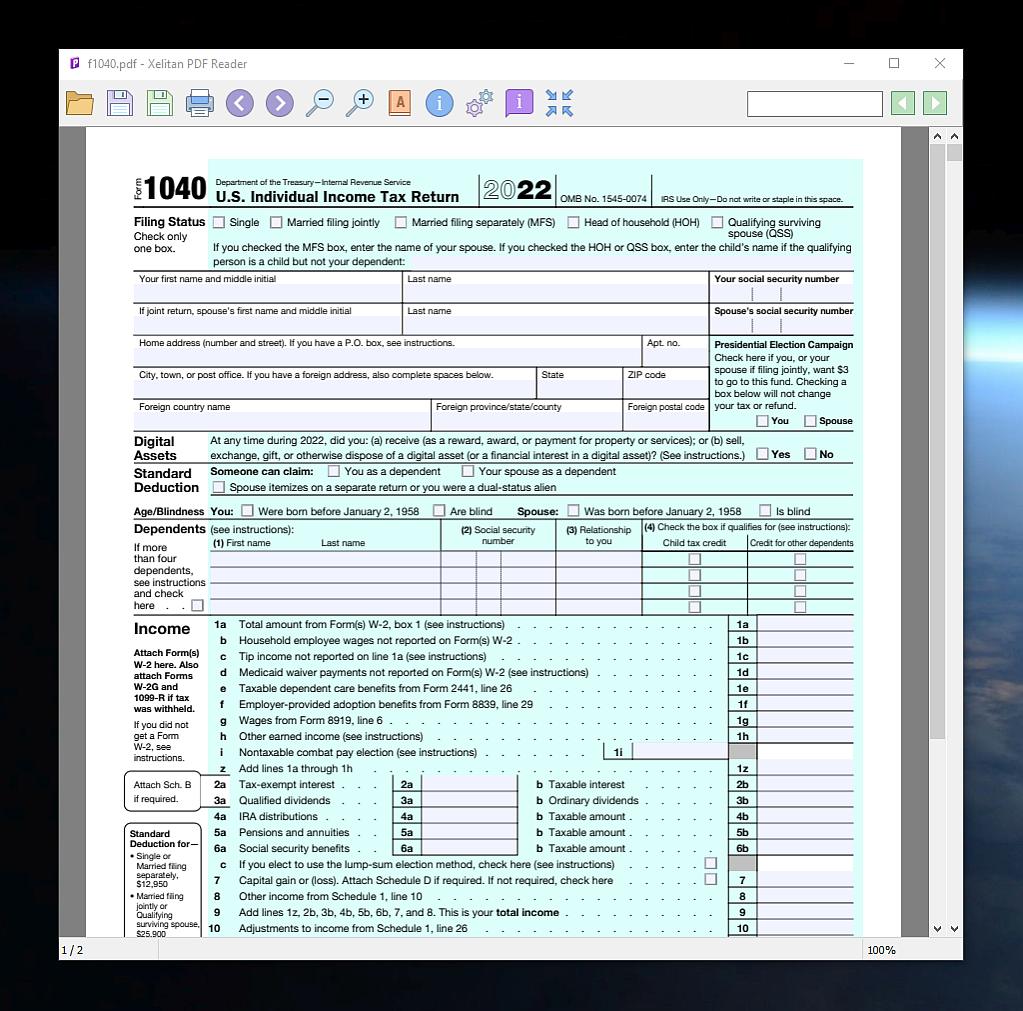
Task: Check Spouse 'Was born before January 2, 1958'
Action: (x=573, y=511)
